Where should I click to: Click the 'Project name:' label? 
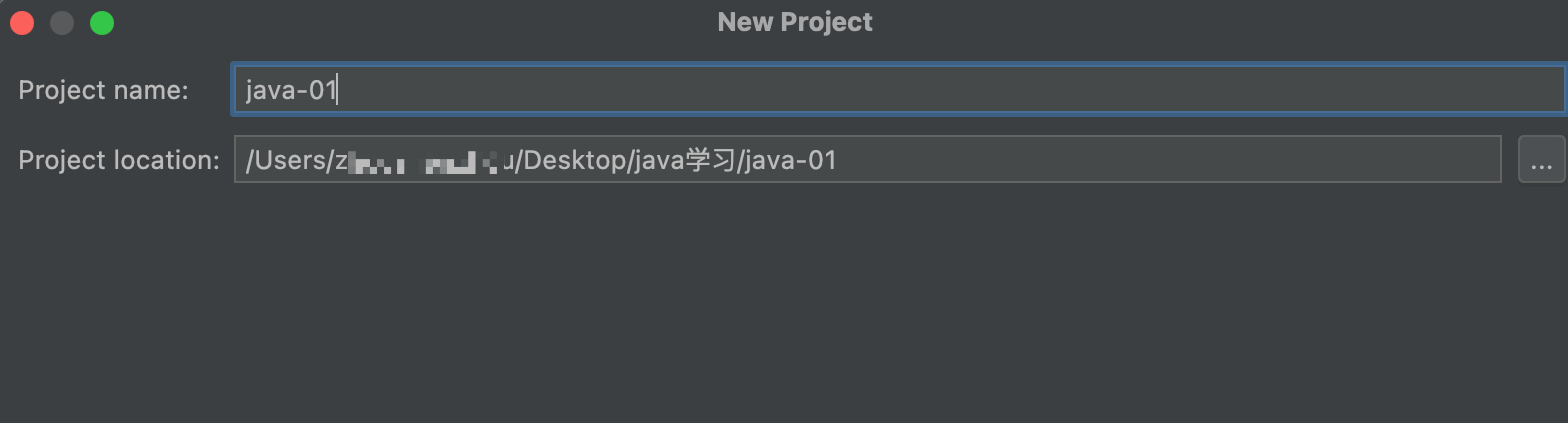click(103, 90)
